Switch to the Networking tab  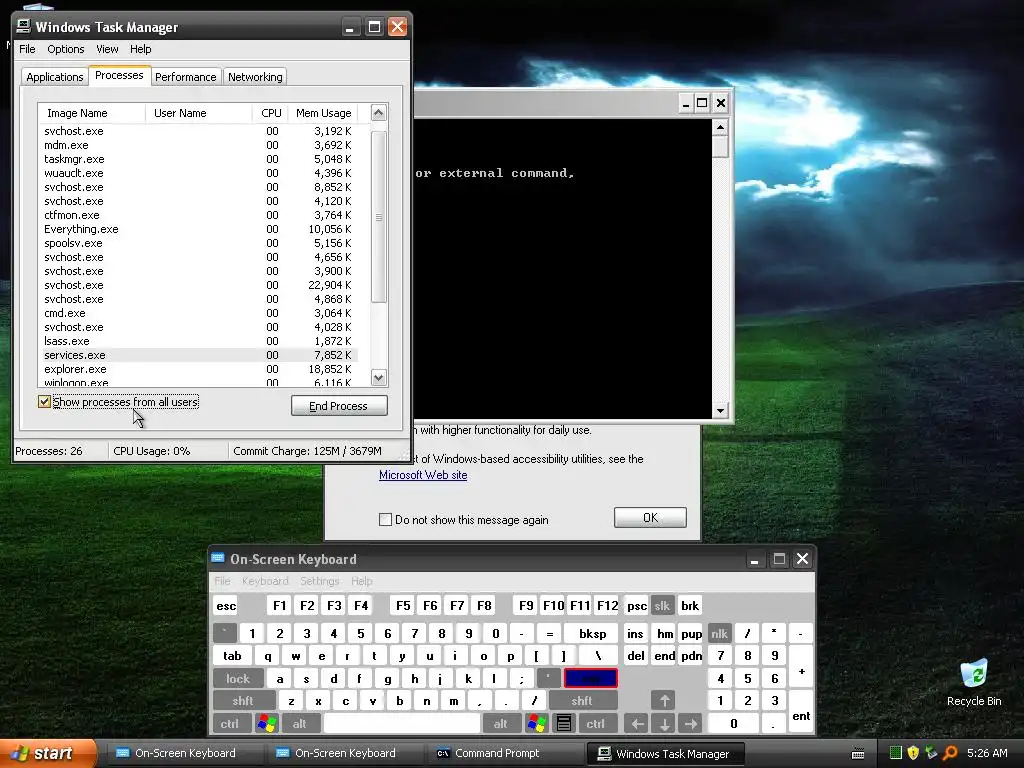tap(255, 77)
